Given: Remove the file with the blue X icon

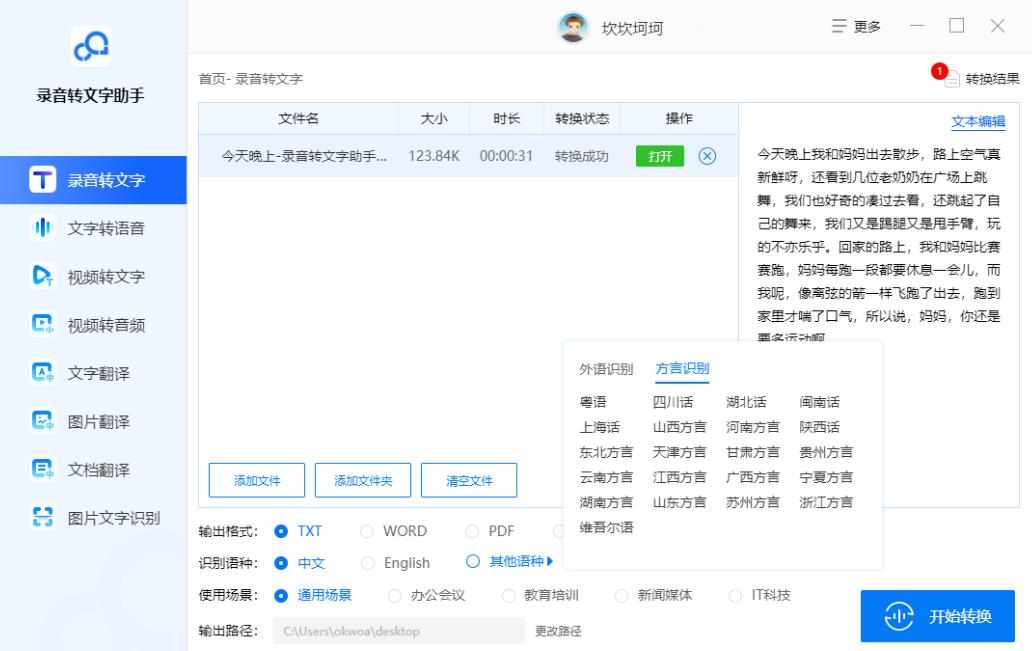Looking at the screenshot, I should point(707,156).
